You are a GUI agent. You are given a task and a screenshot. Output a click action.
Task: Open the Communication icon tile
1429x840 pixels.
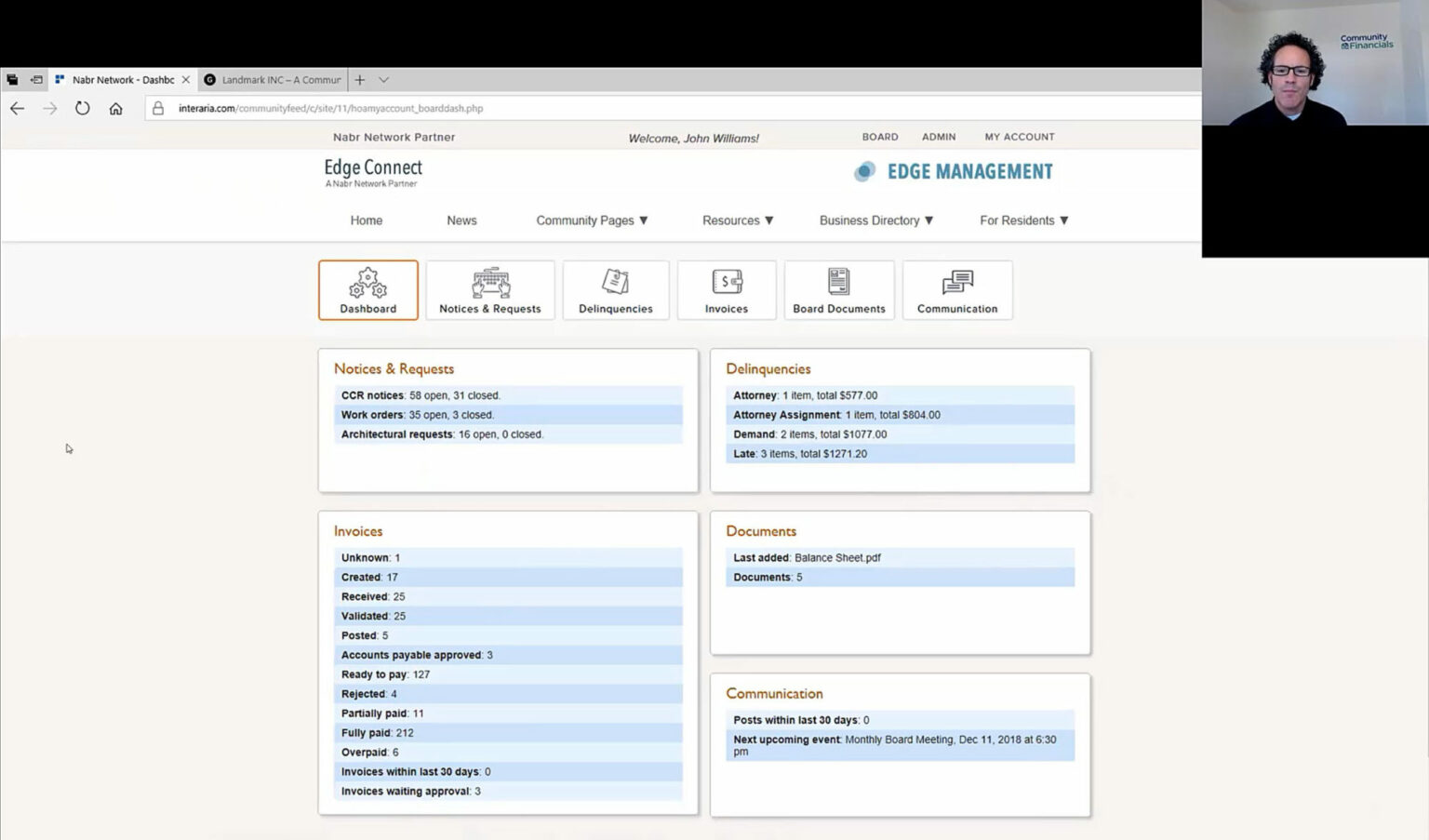(956, 290)
